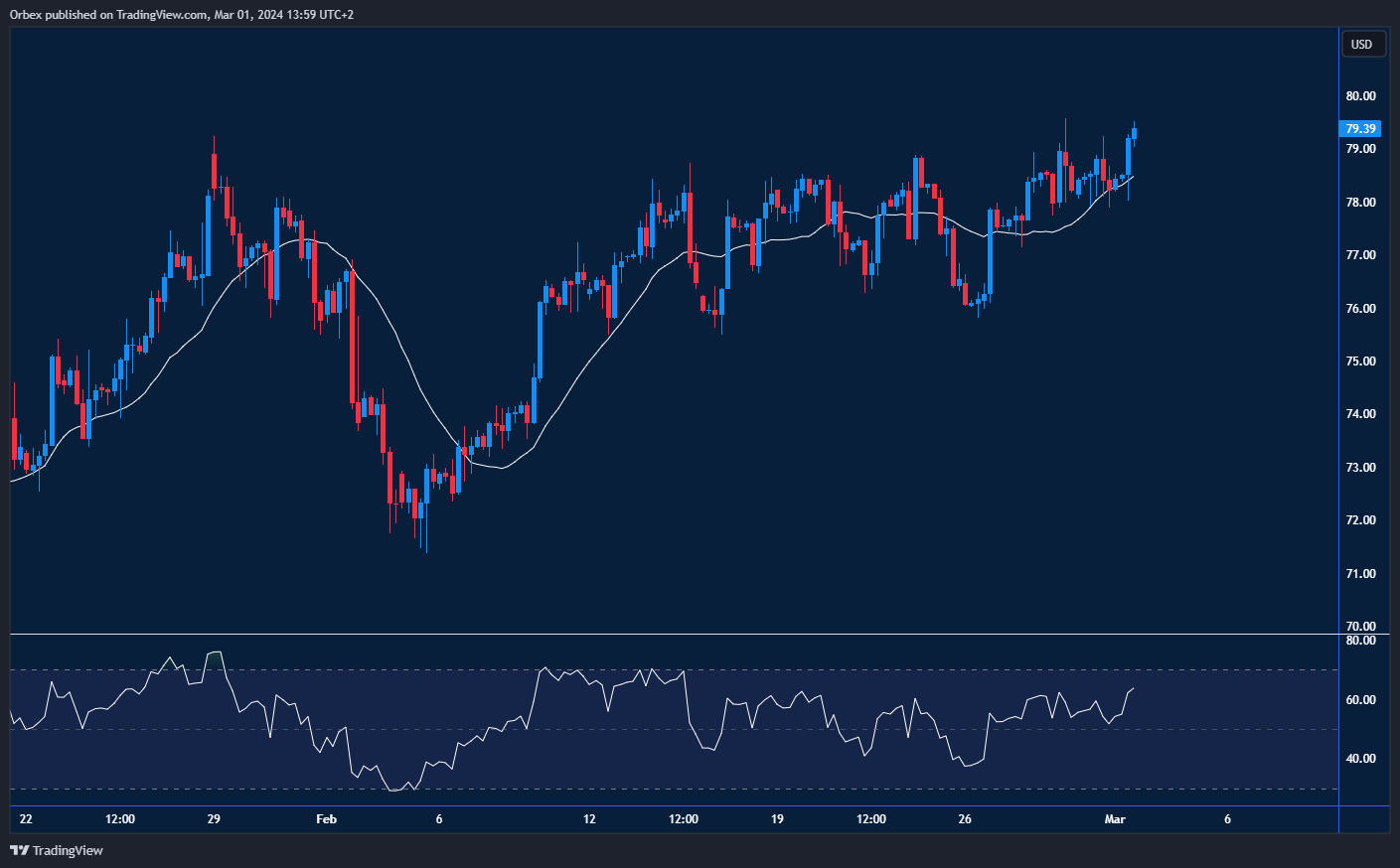This screenshot has height=868, width=1400.
Task: Click the 'Feb' label on time axis
Action: [x=326, y=819]
